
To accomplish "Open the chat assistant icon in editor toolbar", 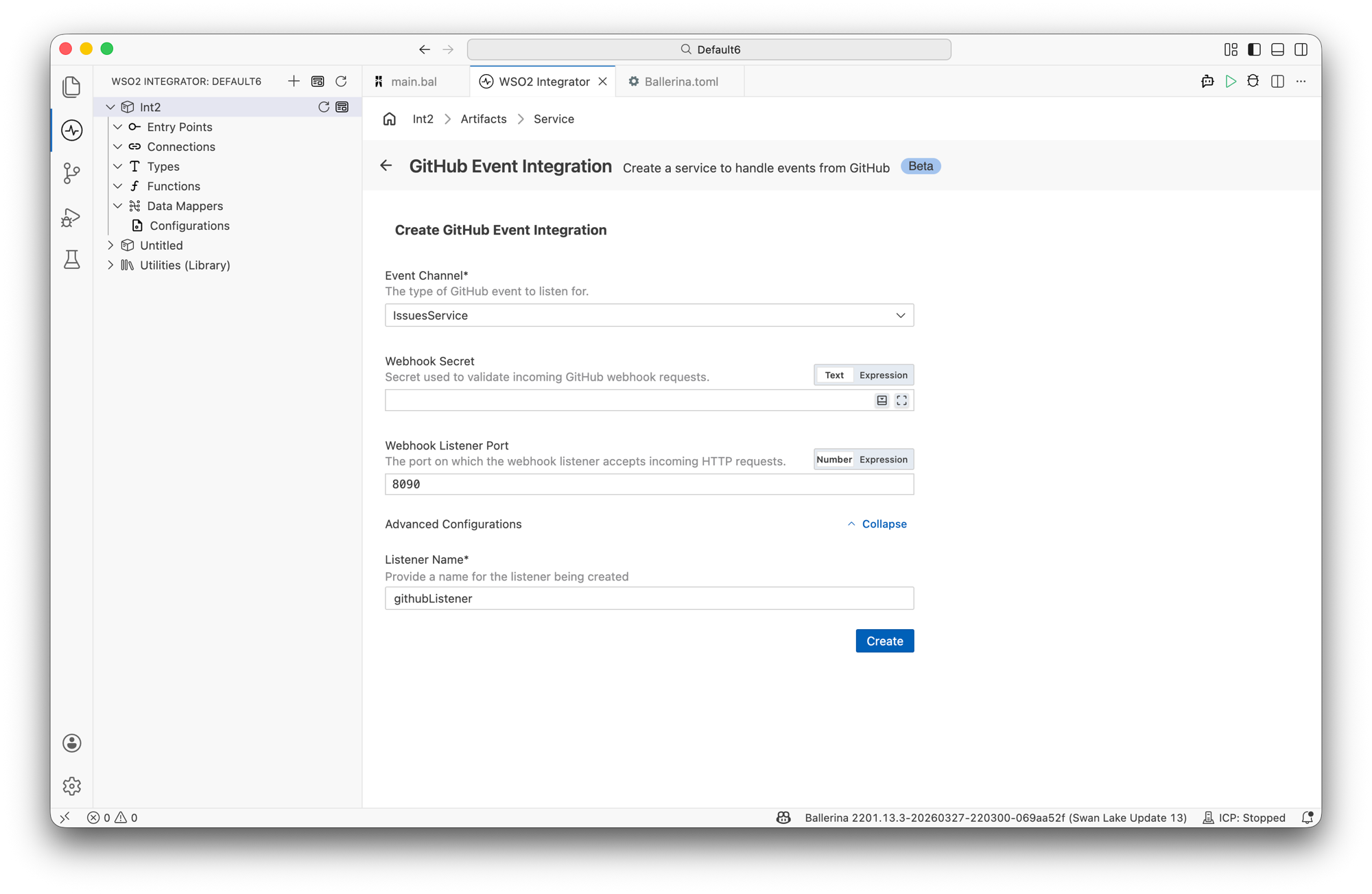I will tap(1207, 81).
